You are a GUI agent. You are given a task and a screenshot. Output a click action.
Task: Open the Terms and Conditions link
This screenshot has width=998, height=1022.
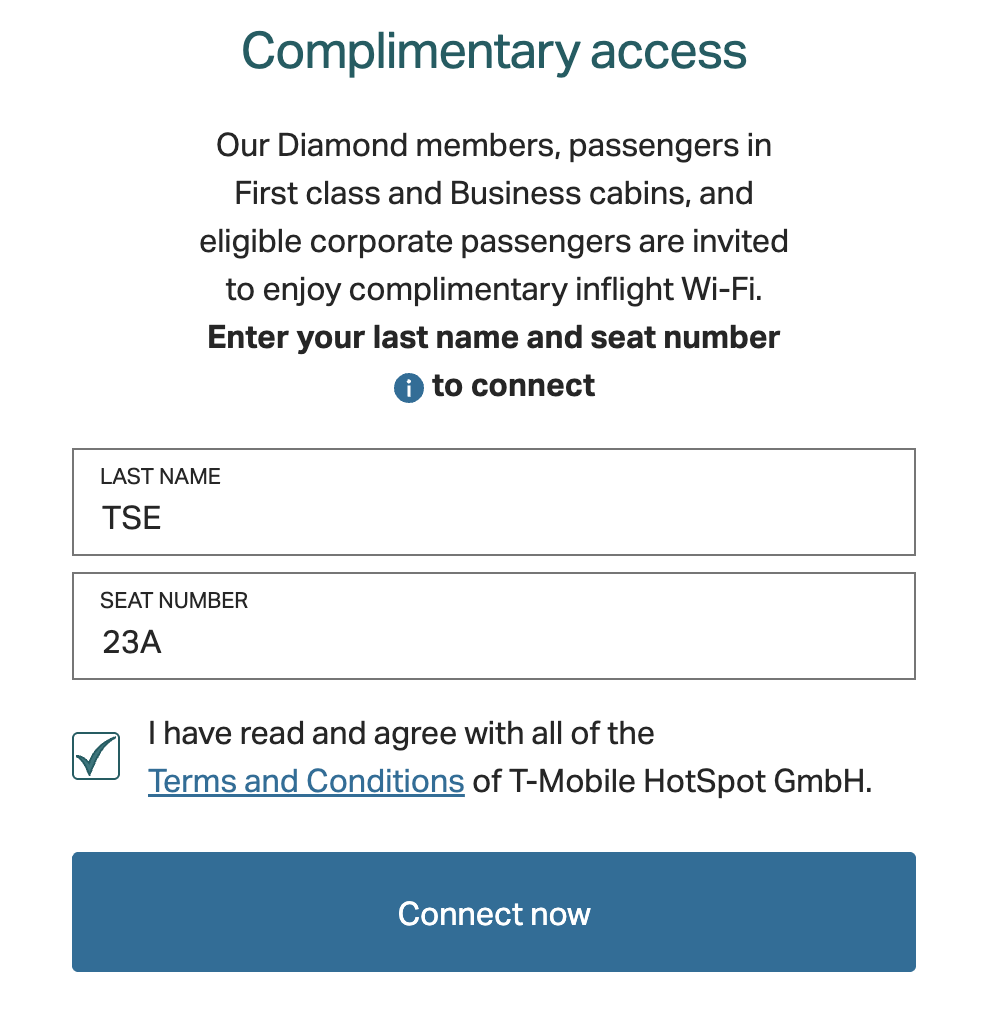pyautogui.click(x=306, y=781)
